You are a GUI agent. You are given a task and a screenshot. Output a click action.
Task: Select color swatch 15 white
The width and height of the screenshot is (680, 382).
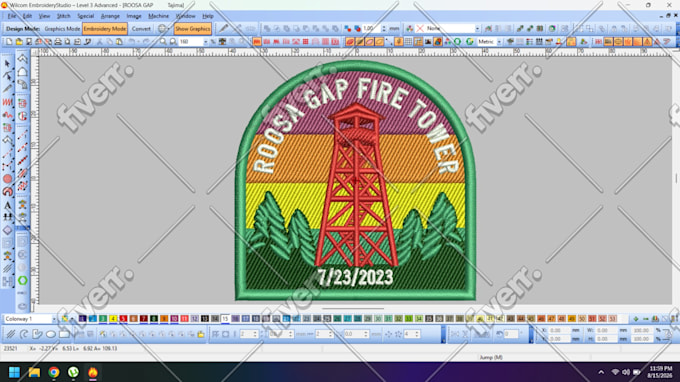click(x=225, y=319)
